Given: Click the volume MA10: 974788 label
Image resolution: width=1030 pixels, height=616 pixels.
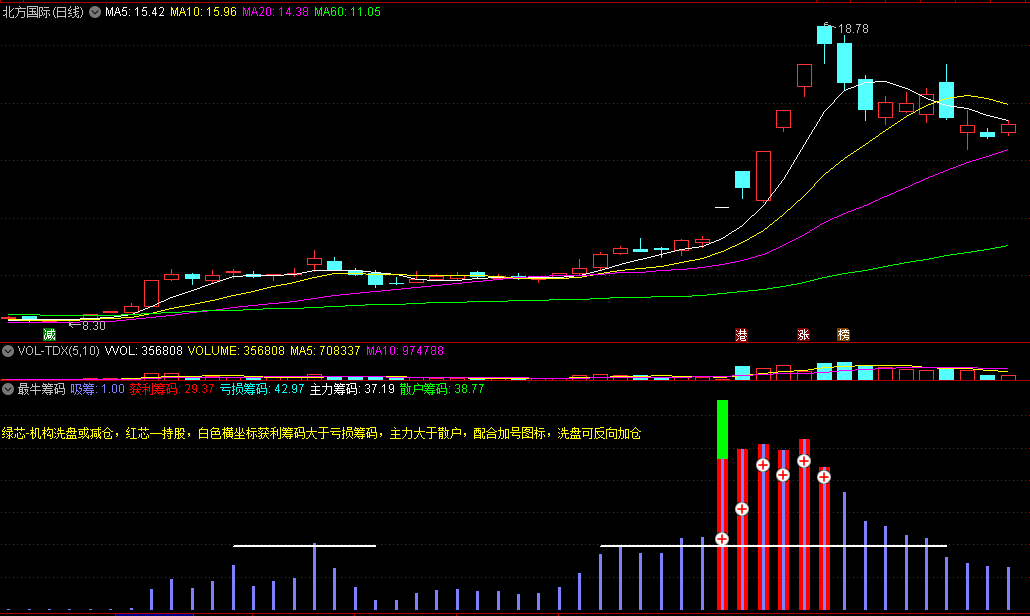Looking at the screenshot, I should pos(405,351).
